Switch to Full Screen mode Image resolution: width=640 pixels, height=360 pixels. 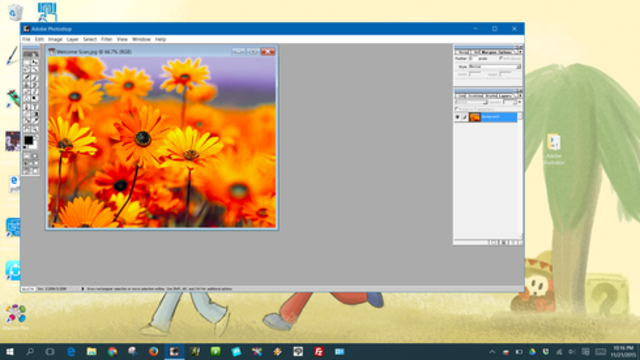pyautogui.click(x=36, y=163)
